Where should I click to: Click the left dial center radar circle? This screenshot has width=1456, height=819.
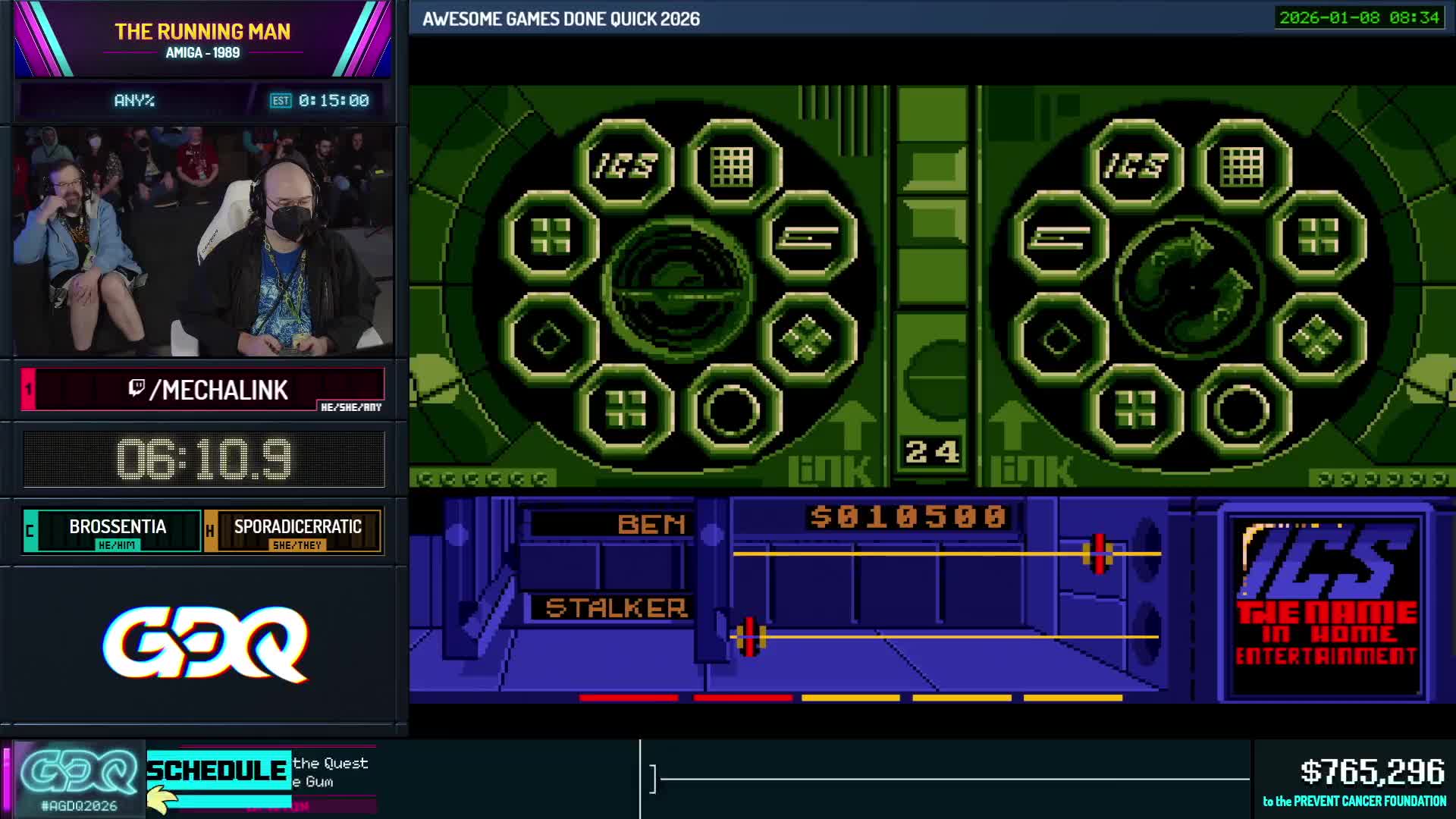[x=677, y=289]
